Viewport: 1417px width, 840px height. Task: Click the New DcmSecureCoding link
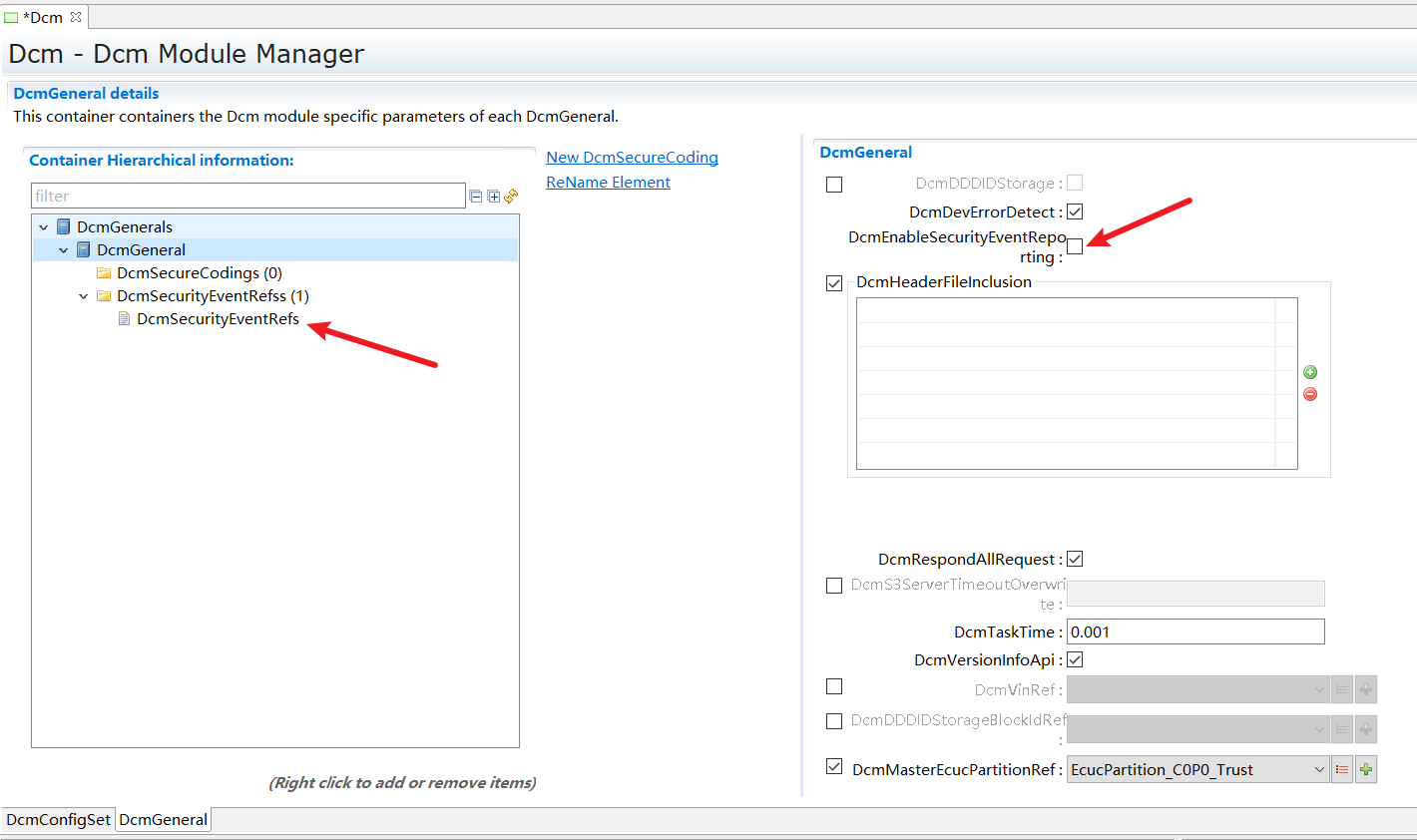[632, 158]
